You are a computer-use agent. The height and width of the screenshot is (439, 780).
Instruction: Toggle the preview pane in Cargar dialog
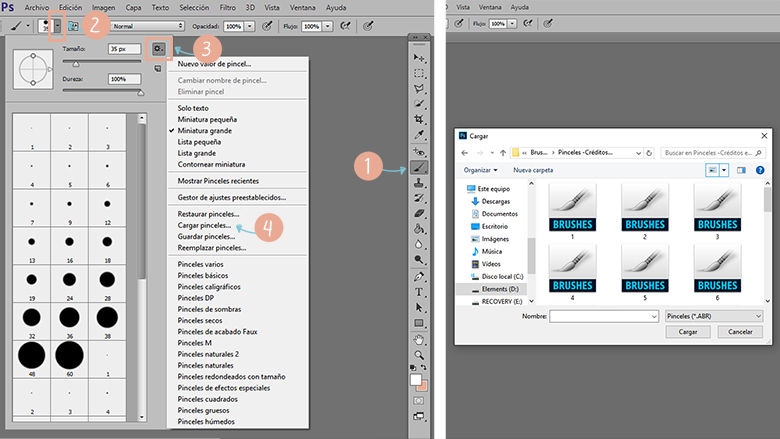point(741,170)
